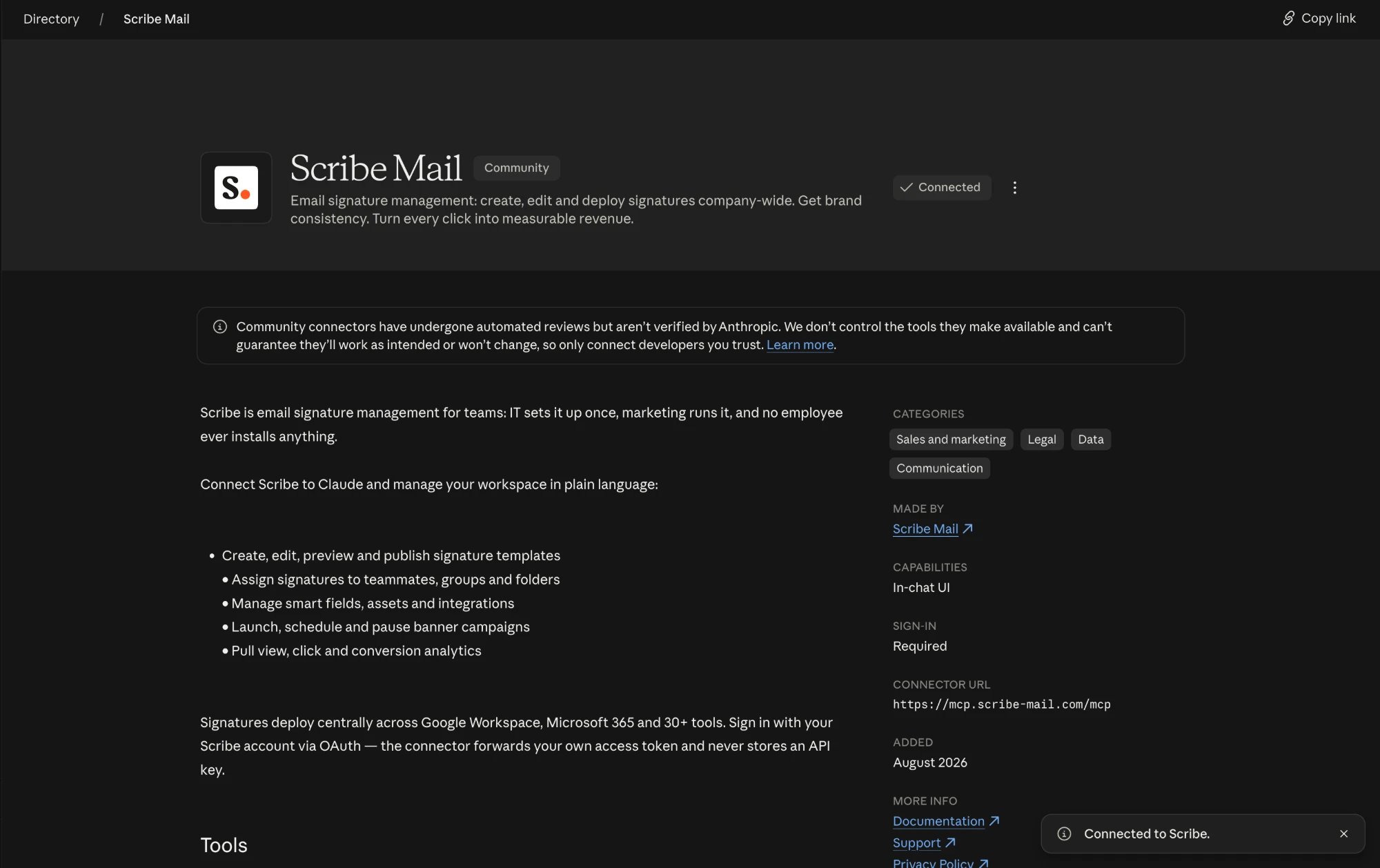Click the info icon in the toast notification
This screenshot has width=1380, height=868.
click(1064, 834)
